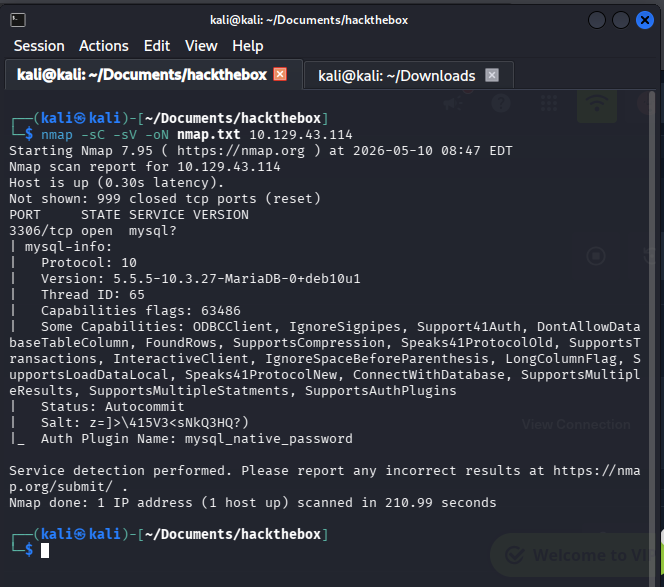Click the 'Nmap done: 1 IP address' summary line
Image resolution: width=664 pixels, height=587 pixels.
coord(252,503)
